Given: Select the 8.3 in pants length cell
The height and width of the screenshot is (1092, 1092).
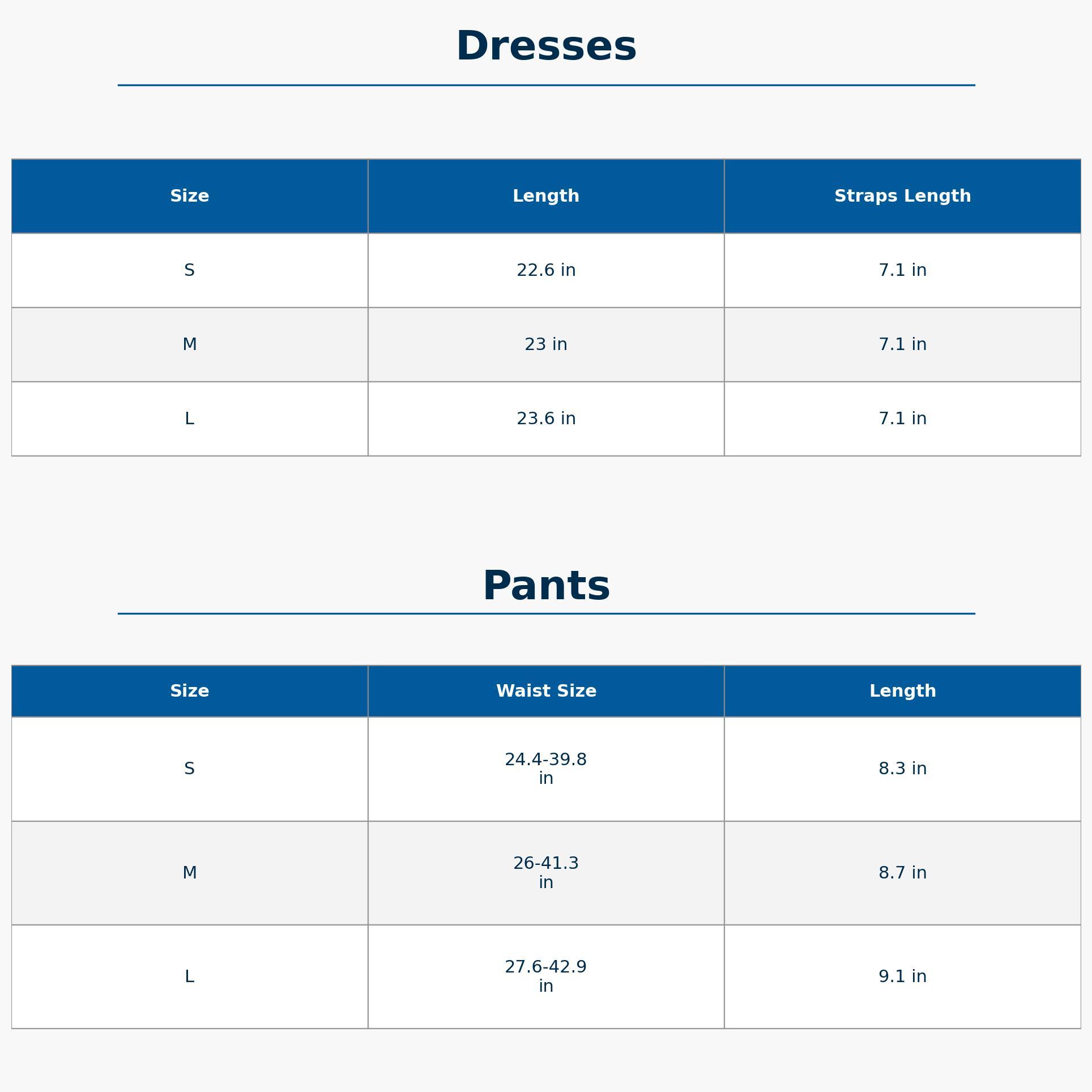Looking at the screenshot, I should 902,769.
